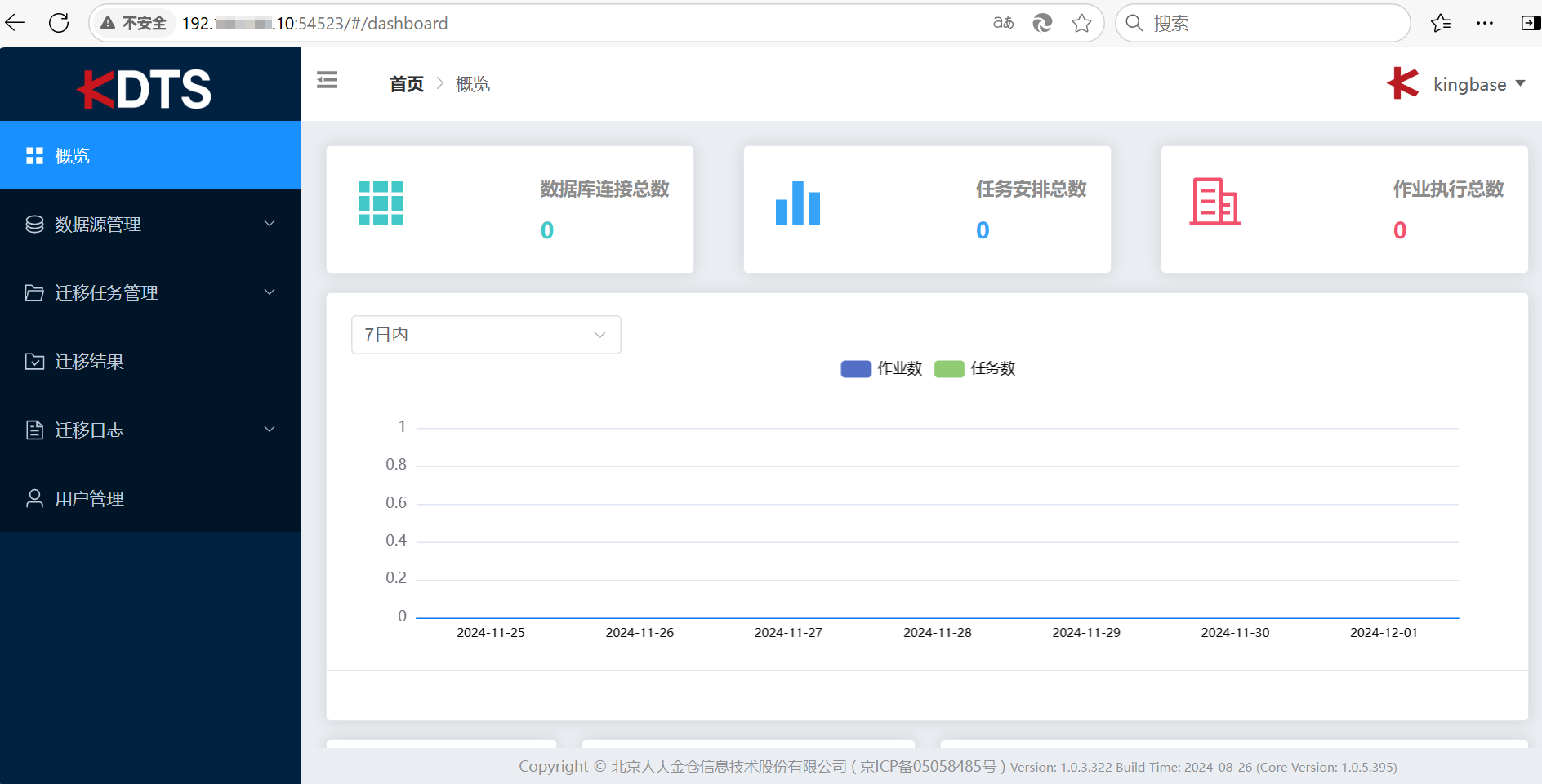This screenshot has height=784, width=1542.
Task: Click the blue bar chart icon for 任务安排总数
Action: click(798, 203)
